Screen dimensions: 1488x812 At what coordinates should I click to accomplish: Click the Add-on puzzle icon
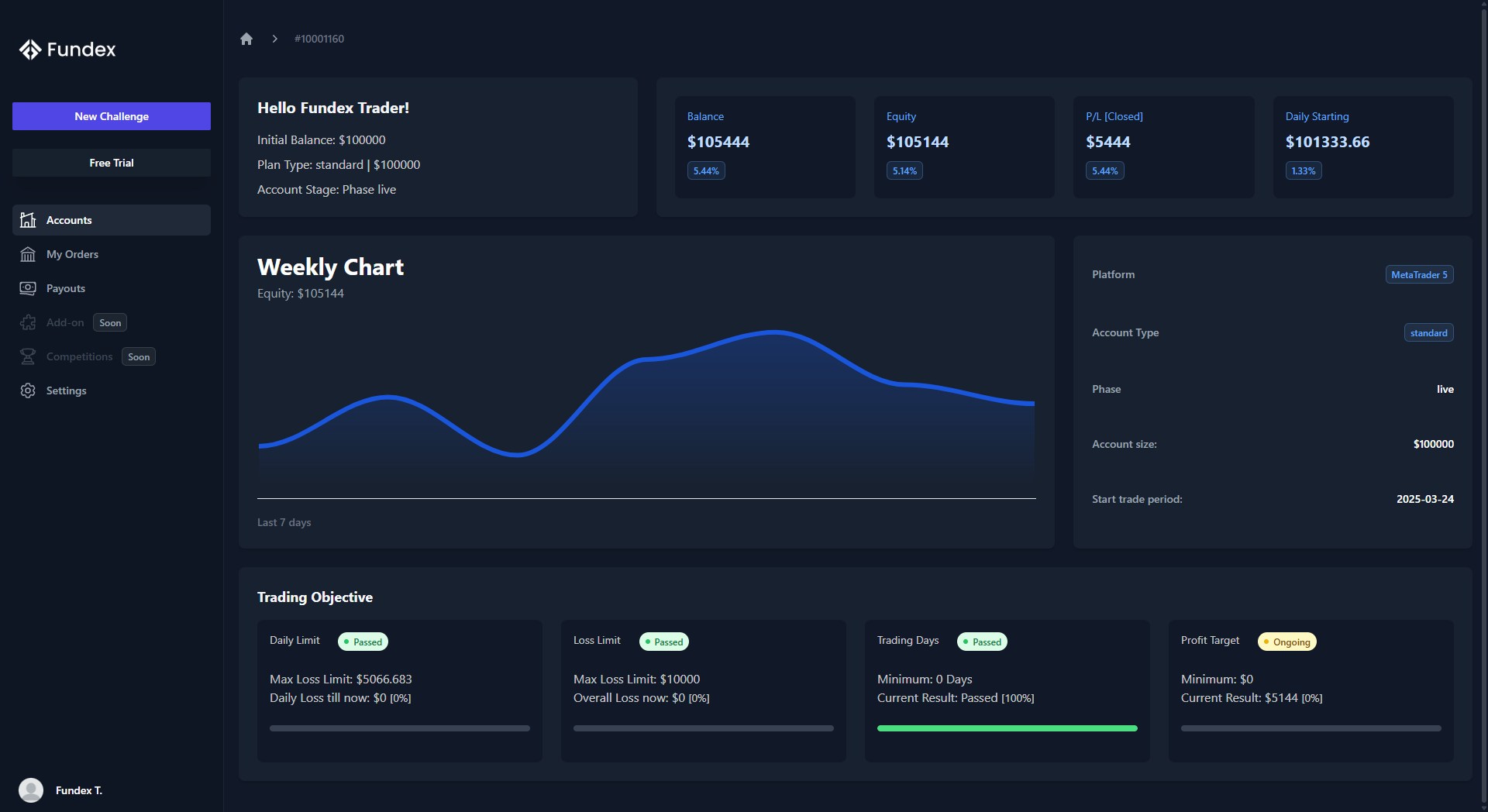28,322
